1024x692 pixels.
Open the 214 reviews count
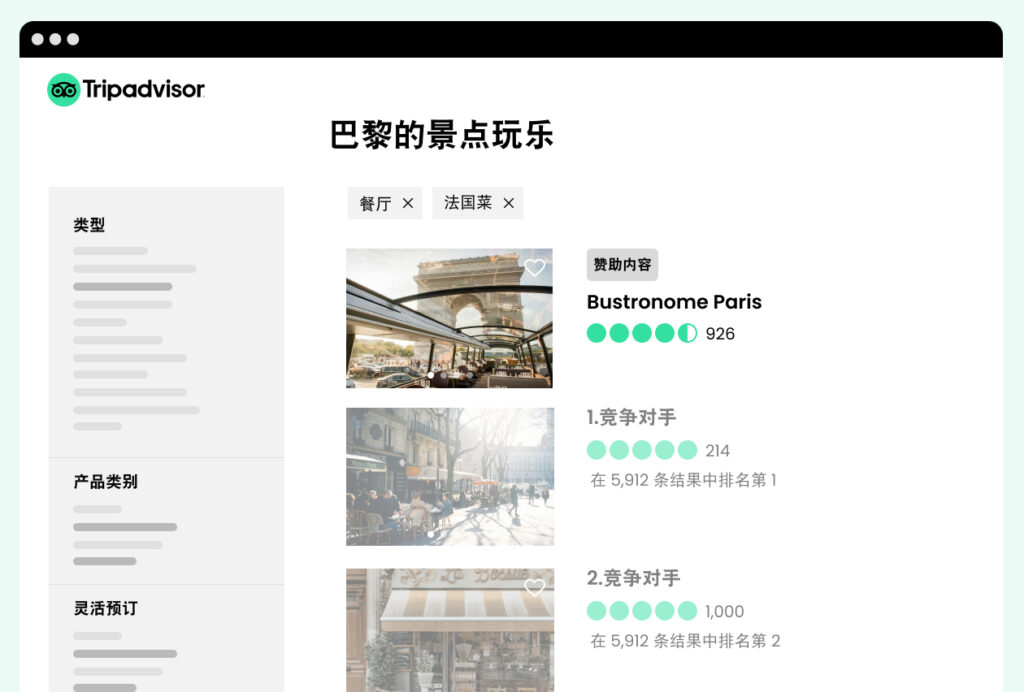pyautogui.click(x=717, y=450)
